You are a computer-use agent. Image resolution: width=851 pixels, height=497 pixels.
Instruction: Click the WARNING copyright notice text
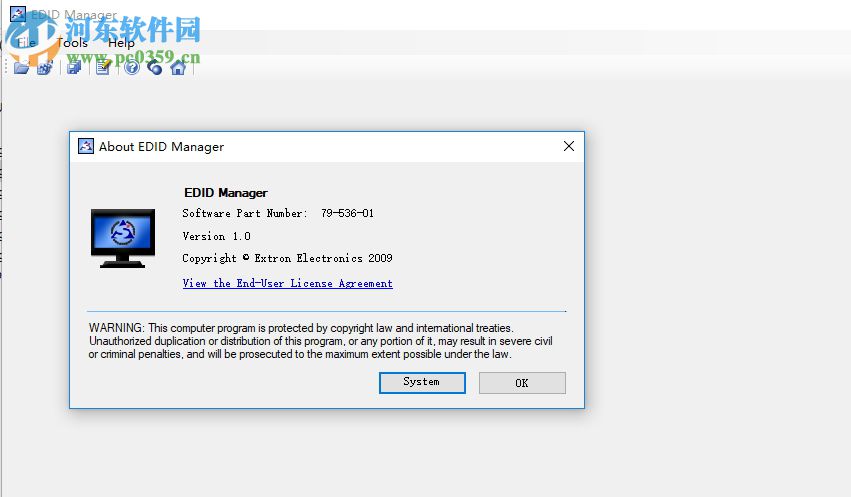coord(321,341)
